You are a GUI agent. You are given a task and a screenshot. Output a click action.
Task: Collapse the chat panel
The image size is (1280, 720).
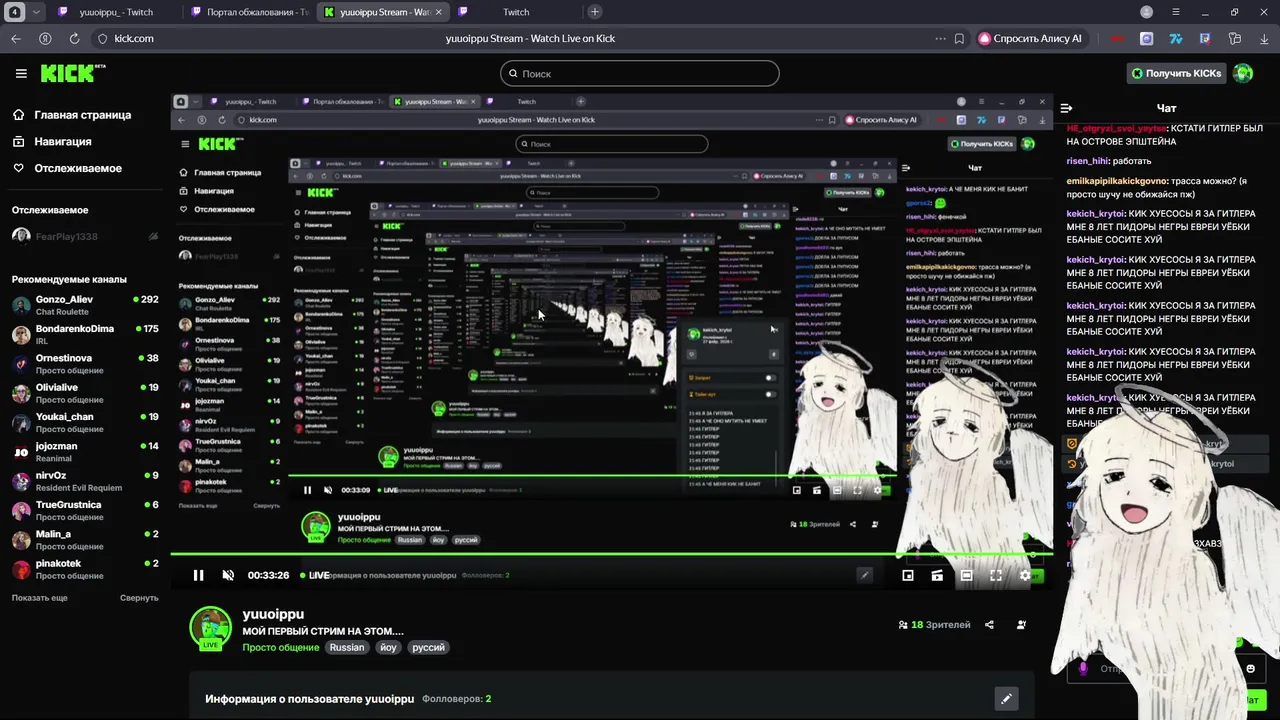(x=1066, y=108)
